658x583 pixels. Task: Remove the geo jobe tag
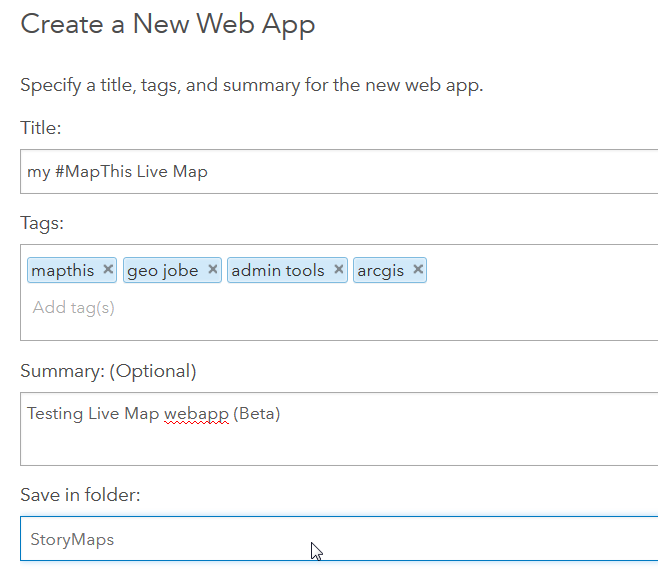pyautogui.click(x=213, y=270)
